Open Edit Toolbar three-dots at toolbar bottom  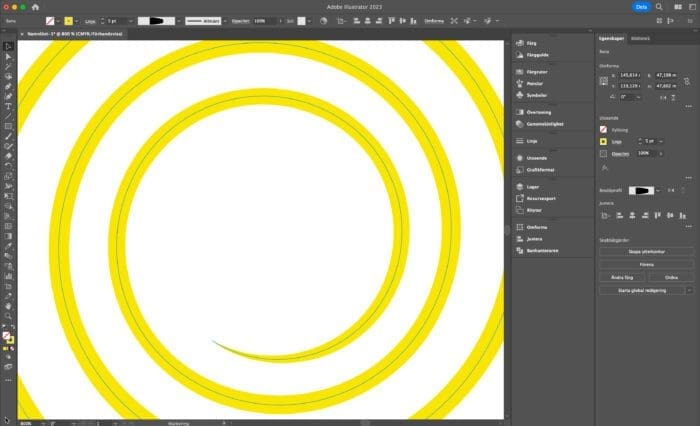pos(8,380)
